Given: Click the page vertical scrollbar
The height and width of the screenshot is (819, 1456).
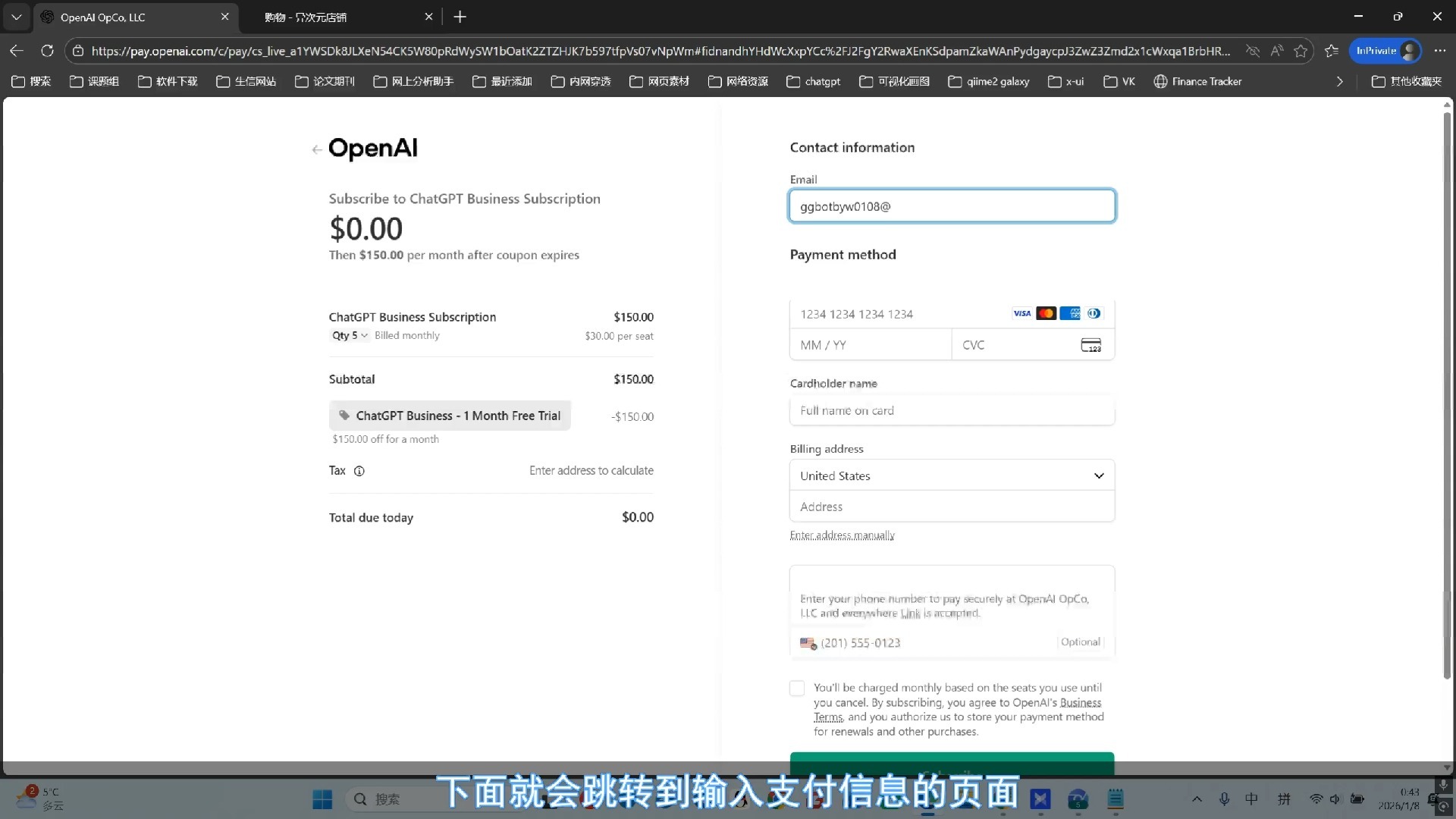Looking at the screenshot, I should pyautogui.click(x=1447, y=394).
